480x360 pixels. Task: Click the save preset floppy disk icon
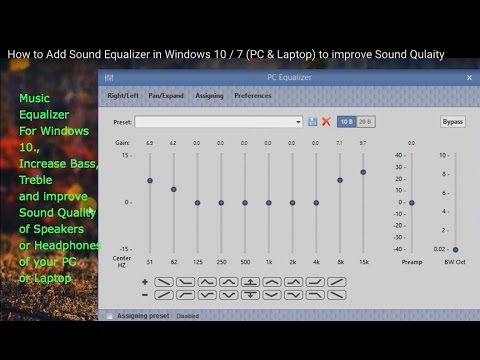pos(312,122)
